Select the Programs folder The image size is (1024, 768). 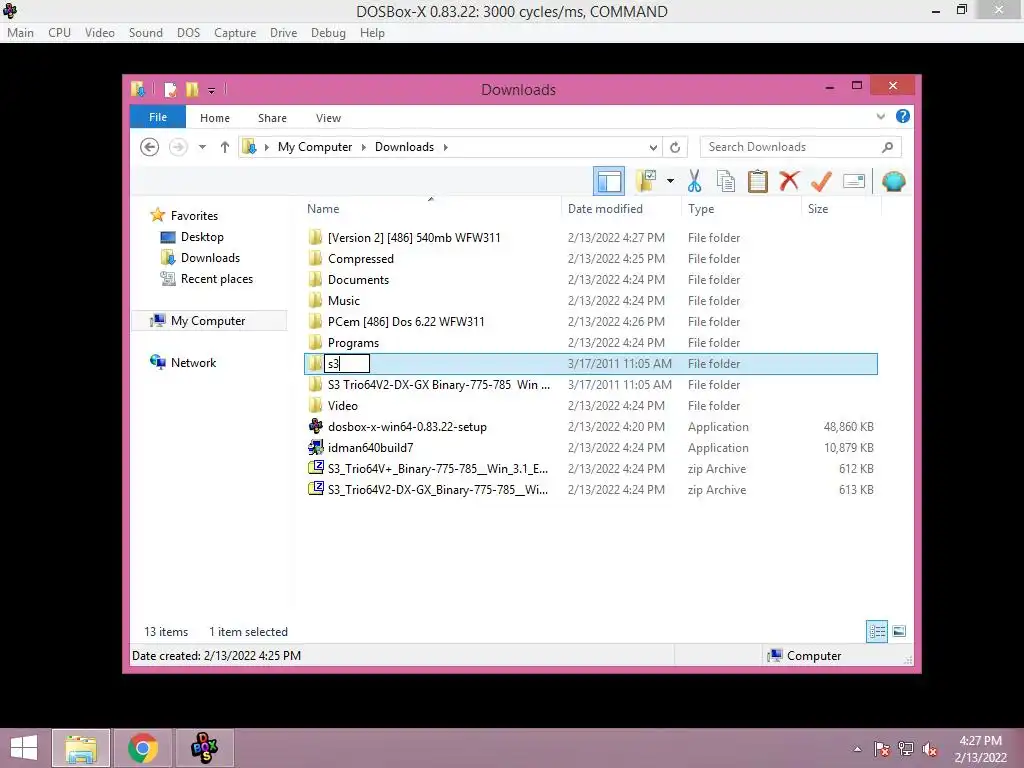click(591, 342)
